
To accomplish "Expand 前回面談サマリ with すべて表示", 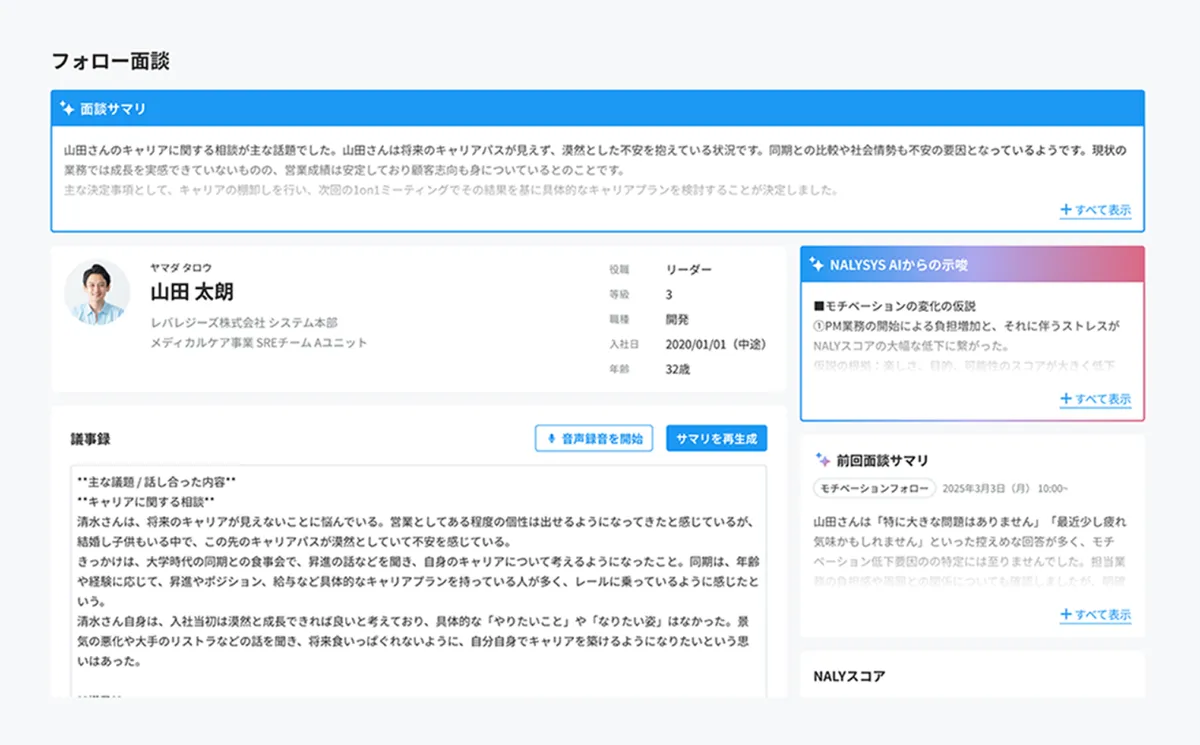I will coord(1096,615).
